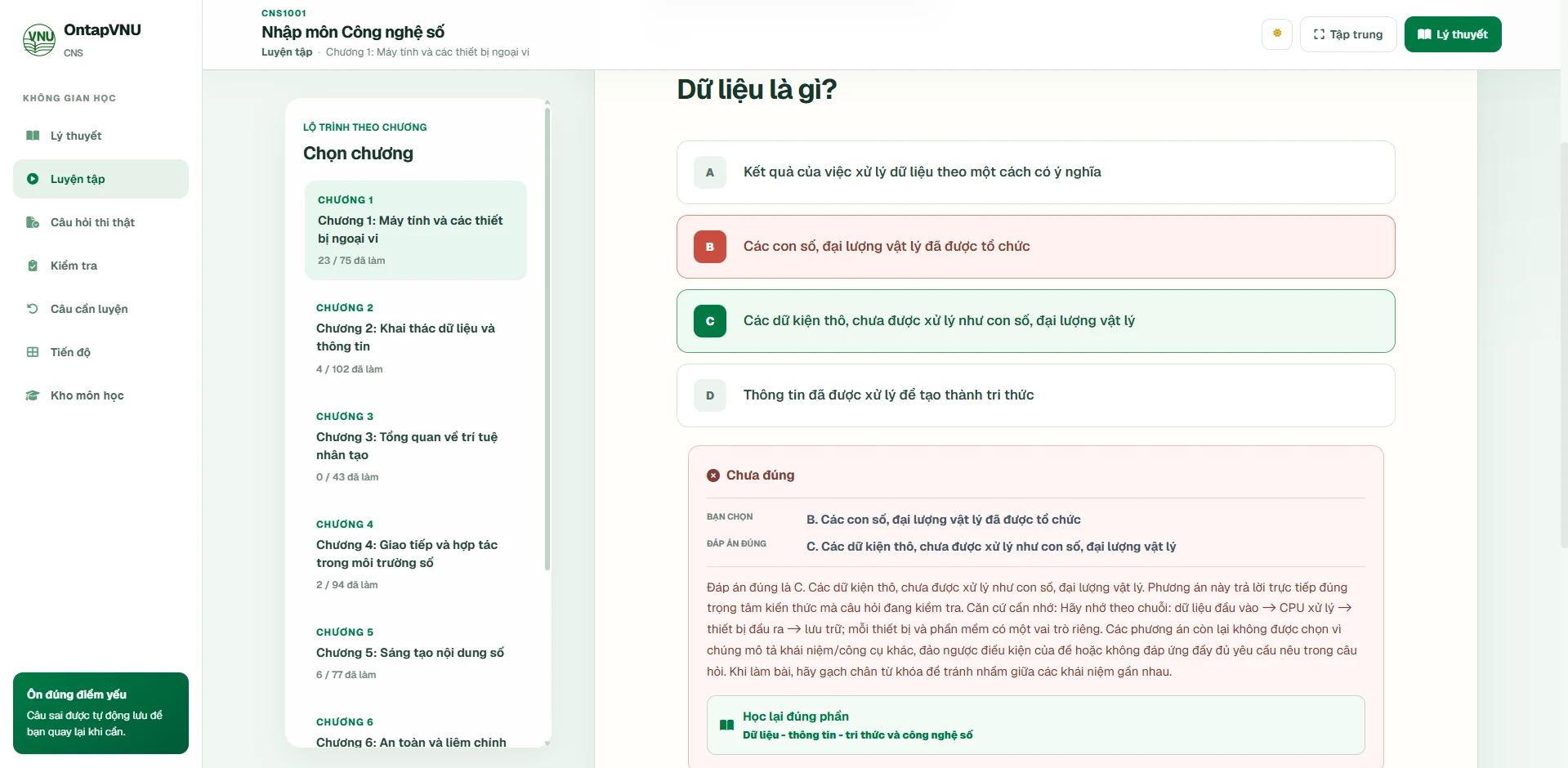1568x768 pixels.
Task: Click the 23 / 75 đã làm progress text
Action: (x=351, y=261)
